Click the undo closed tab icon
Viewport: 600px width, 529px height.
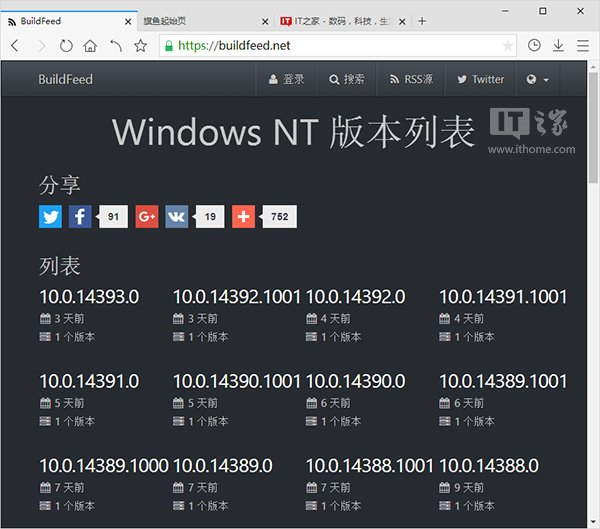click(116, 46)
